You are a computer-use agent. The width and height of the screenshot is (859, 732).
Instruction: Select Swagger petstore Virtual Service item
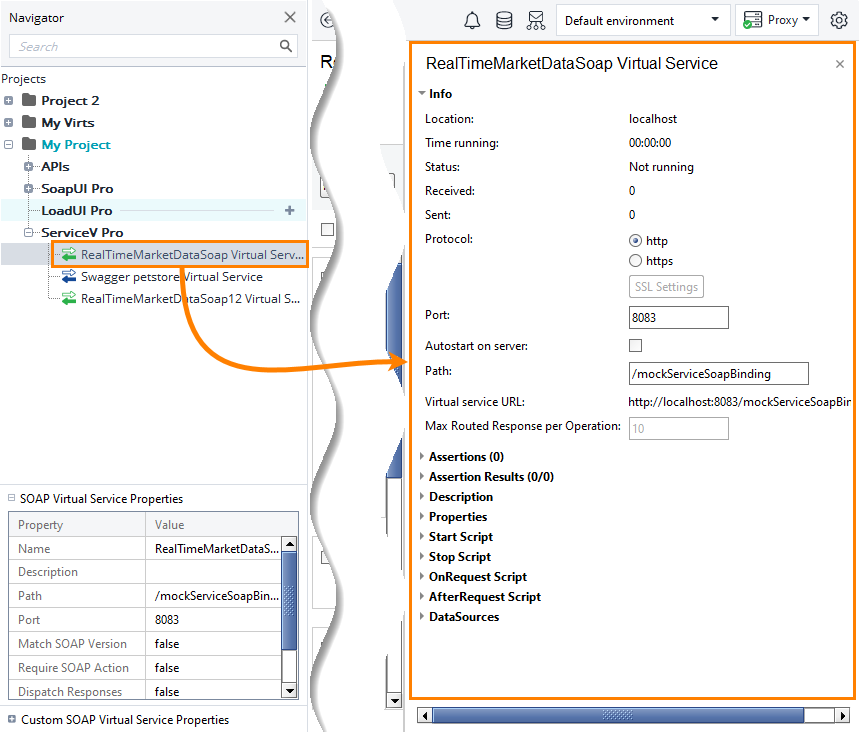[171, 277]
